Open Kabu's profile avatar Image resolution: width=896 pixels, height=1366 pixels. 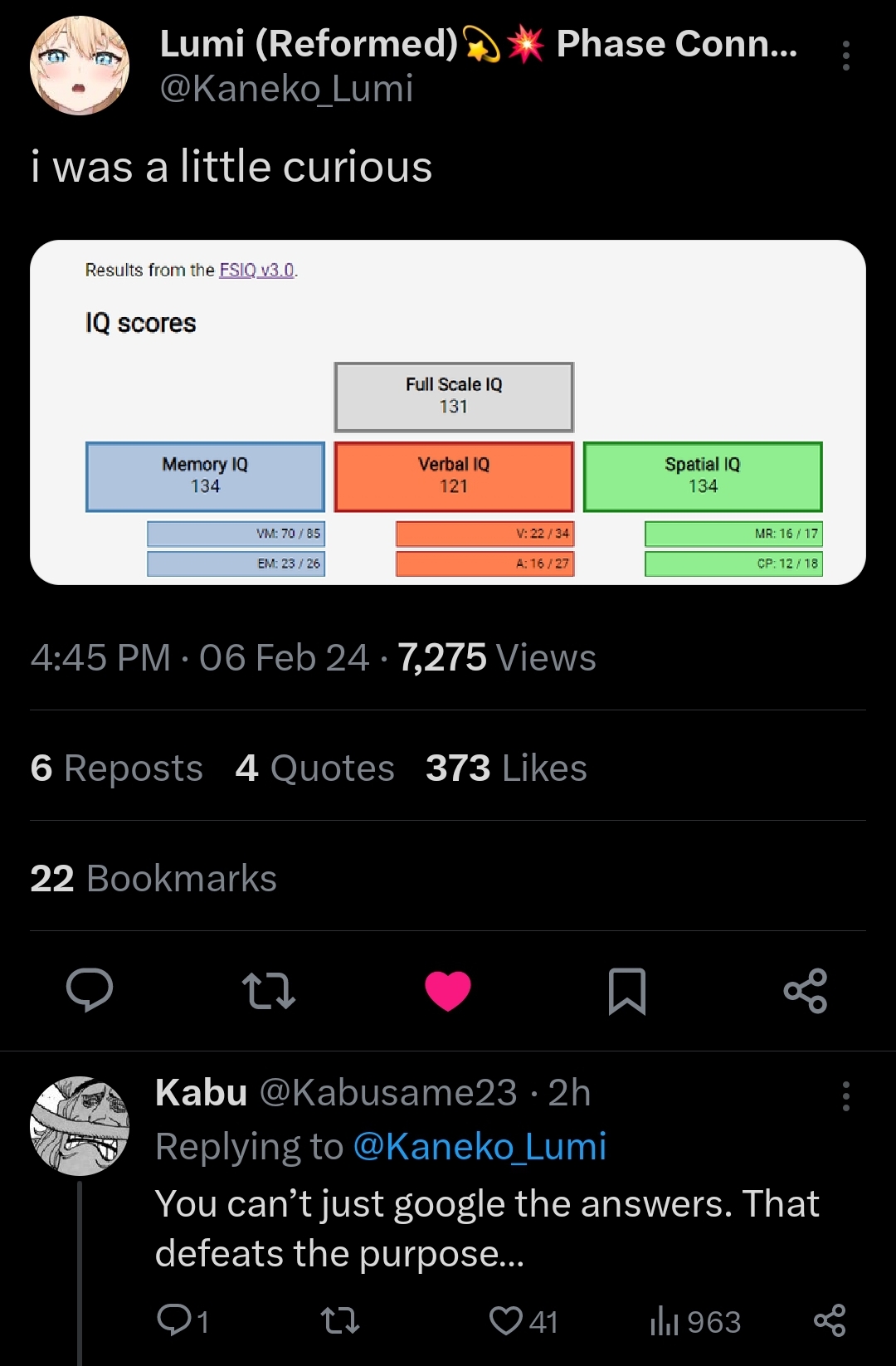coord(80,1125)
